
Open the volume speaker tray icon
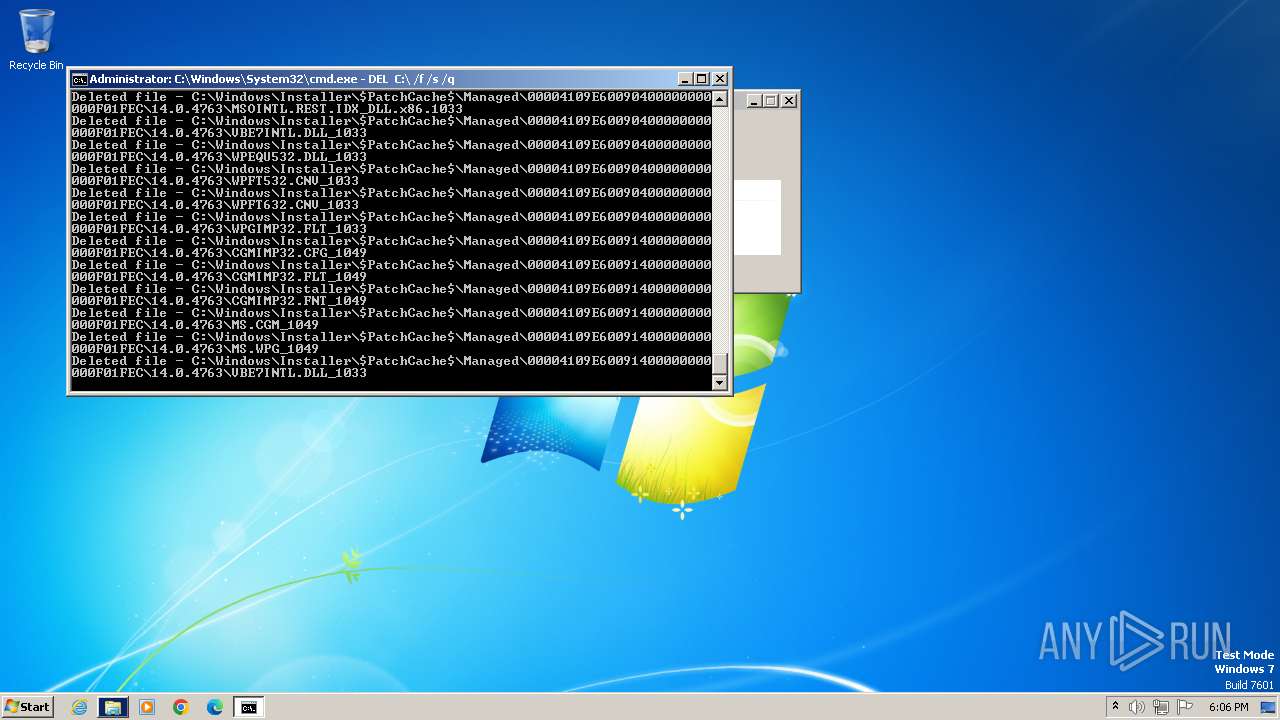point(1137,707)
